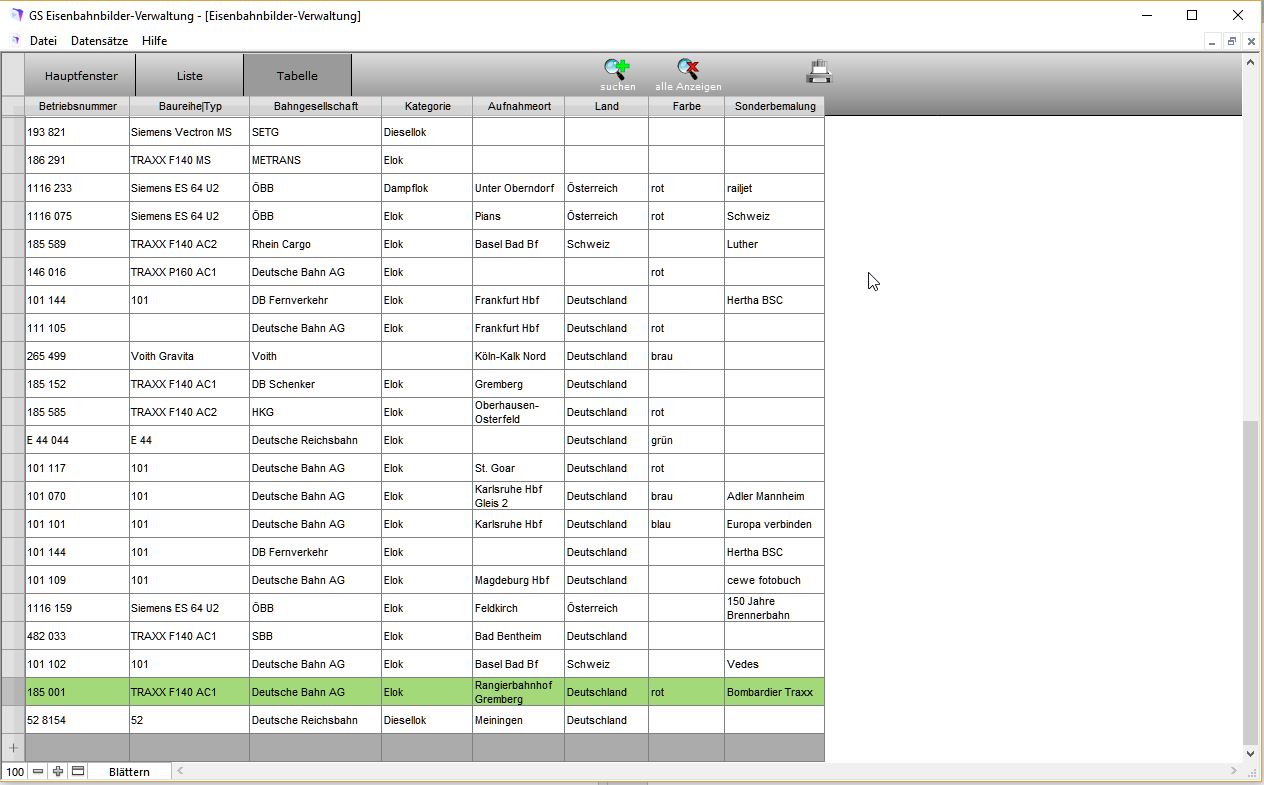Sort by Betriebsnummer column header
This screenshot has width=1264, height=785.
click(x=78, y=106)
